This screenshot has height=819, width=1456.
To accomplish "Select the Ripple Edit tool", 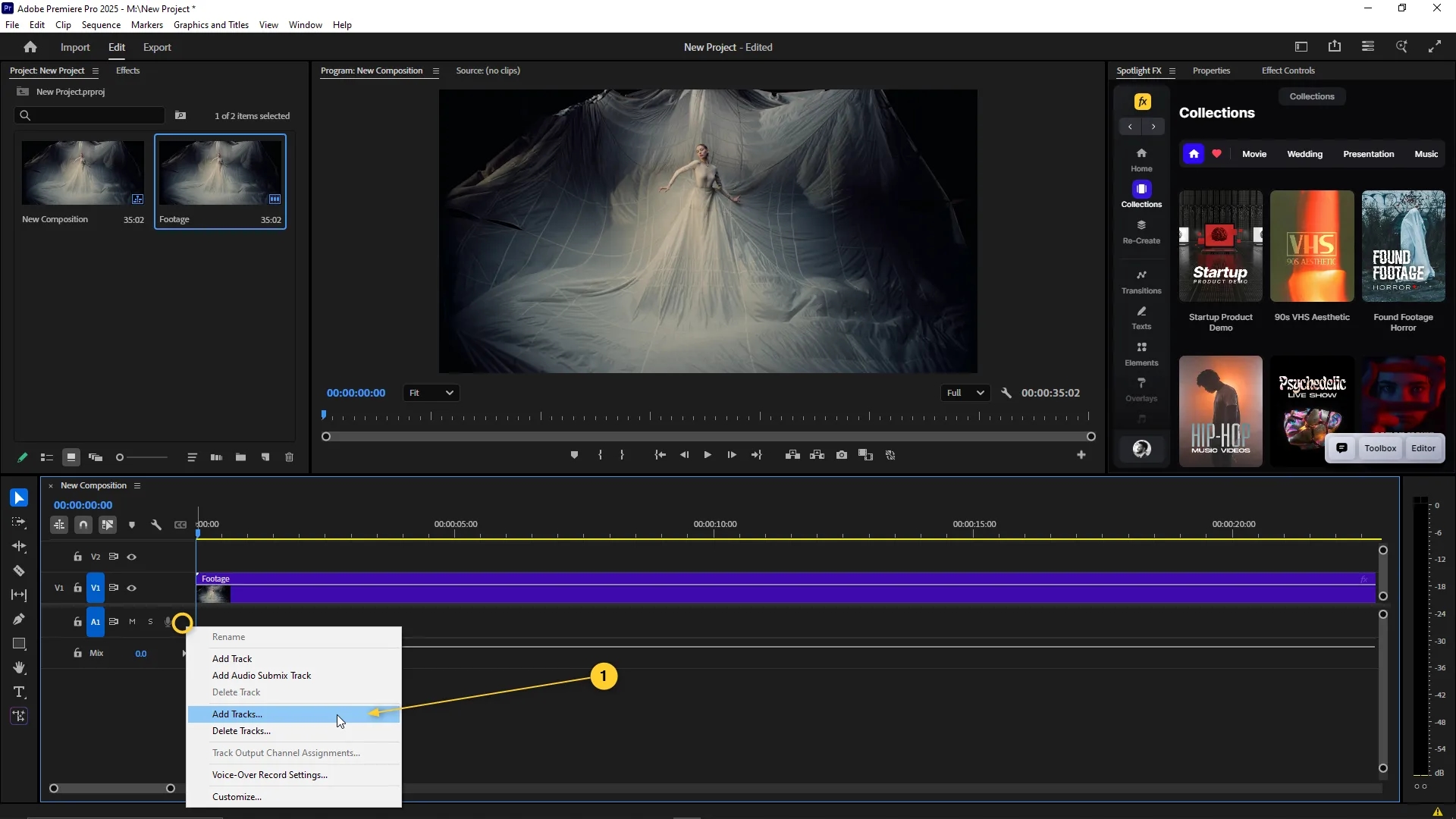I will pos(19,547).
